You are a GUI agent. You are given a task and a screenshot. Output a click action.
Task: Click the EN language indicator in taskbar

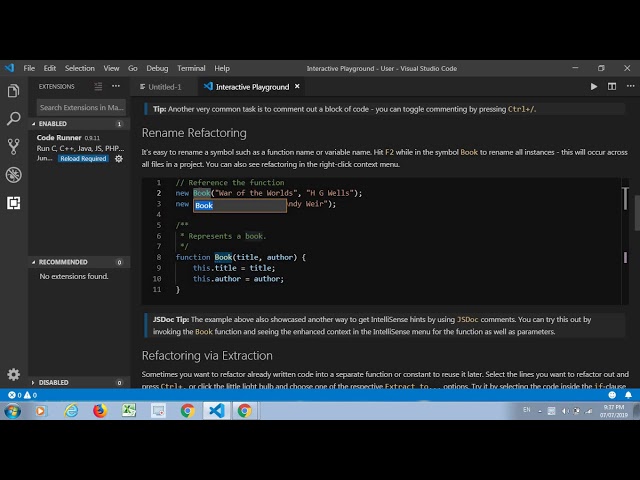(x=527, y=410)
